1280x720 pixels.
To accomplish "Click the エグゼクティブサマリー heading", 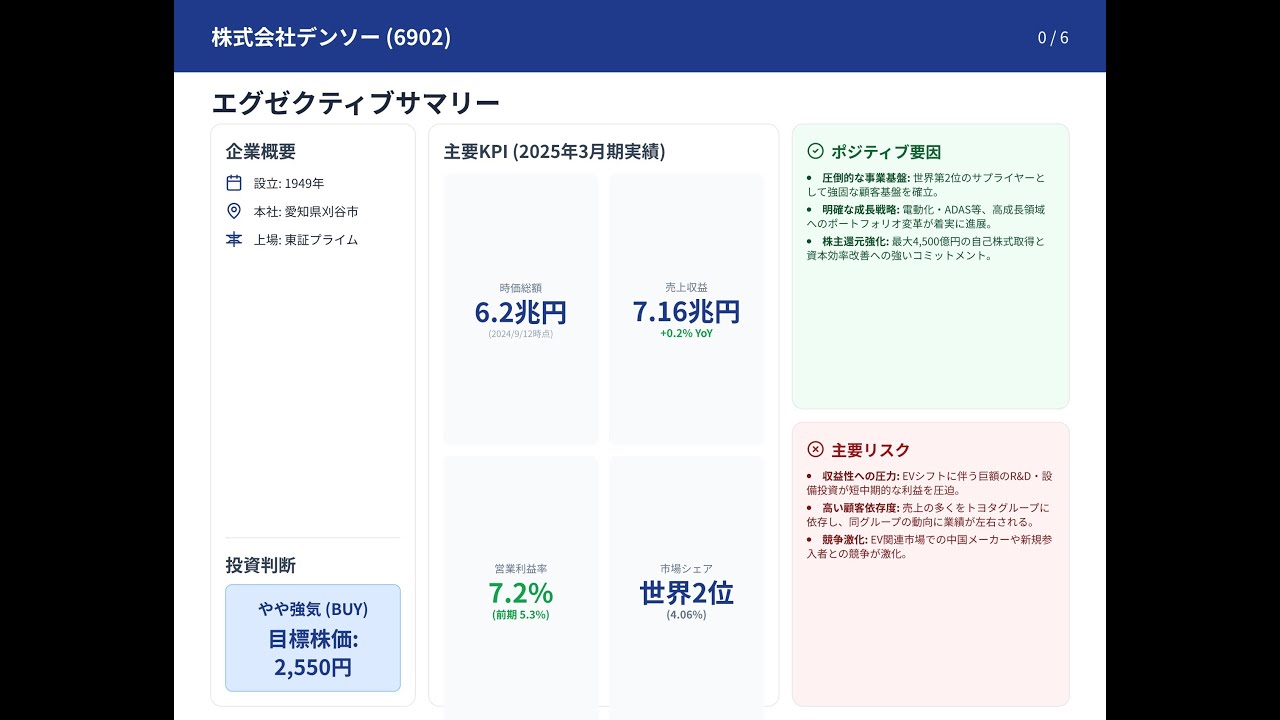I will click(x=355, y=103).
